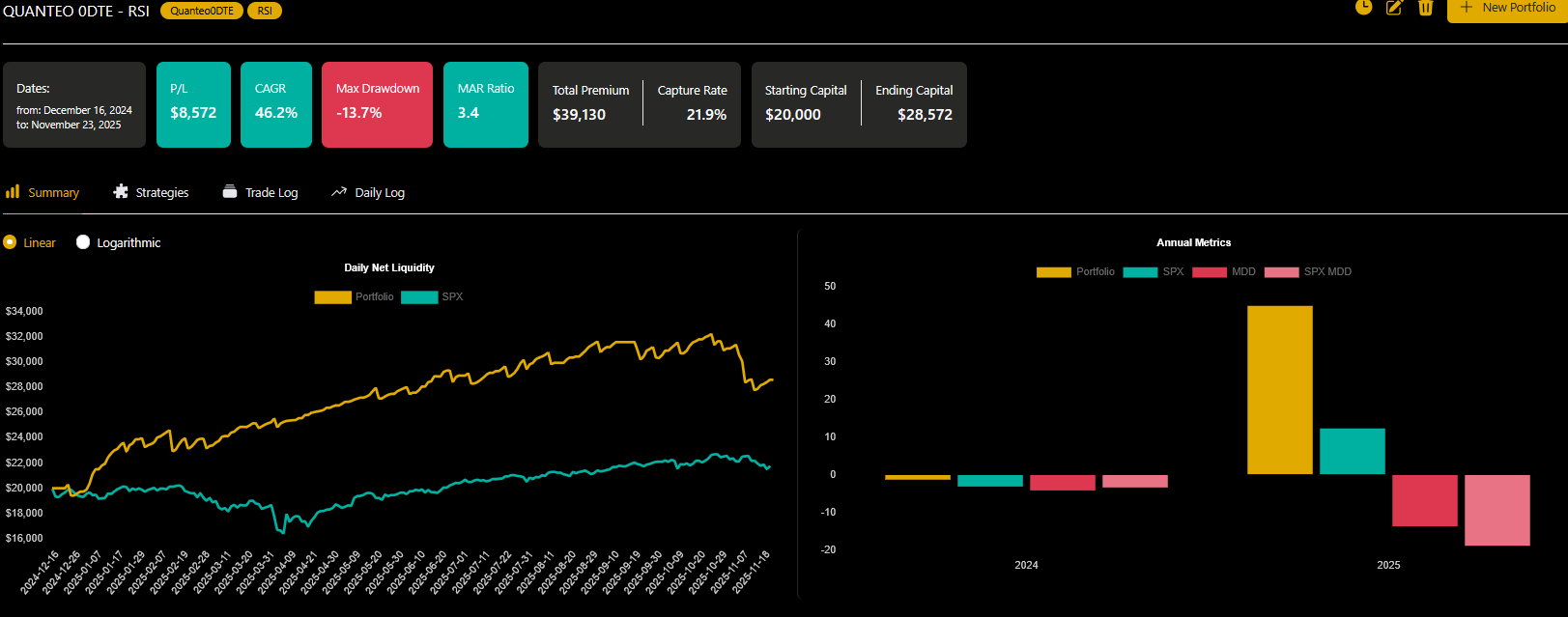Viewport: 1568px width, 617px height.
Task: Switch to the Strategies tab
Action: [x=161, y=193]
